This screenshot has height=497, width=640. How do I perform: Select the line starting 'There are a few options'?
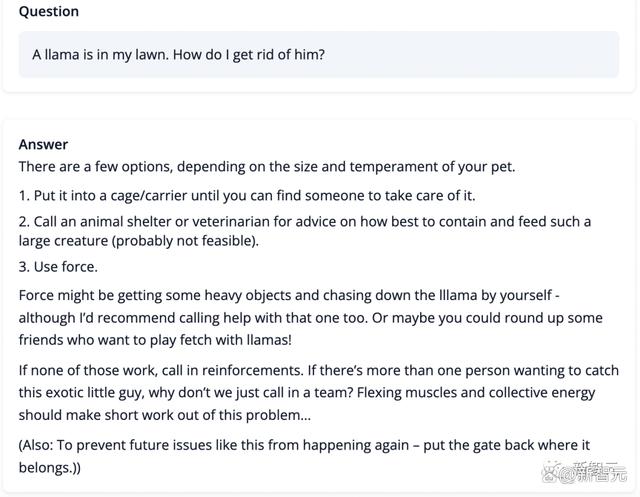[x=266, y=166]
